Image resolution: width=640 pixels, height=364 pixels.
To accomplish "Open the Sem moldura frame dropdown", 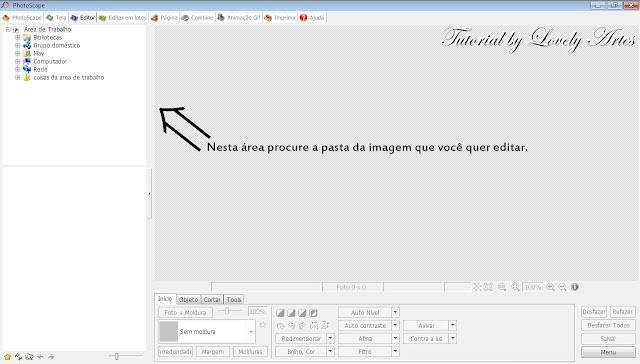I will pos(251,331).
